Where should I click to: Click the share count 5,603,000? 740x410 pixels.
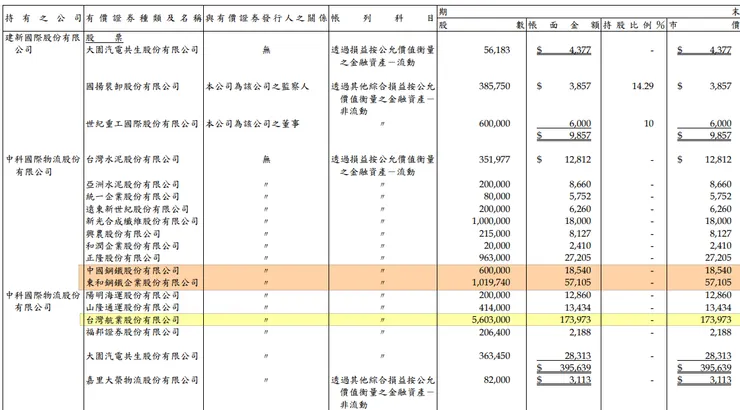[x=491, y=320]
